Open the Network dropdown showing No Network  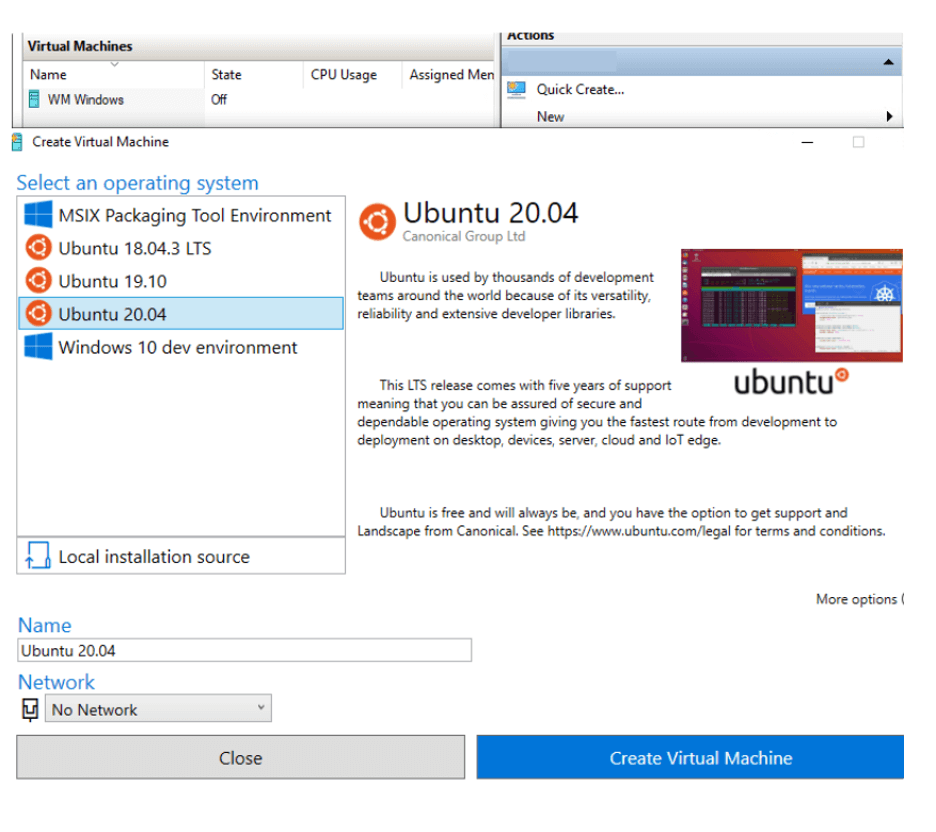pos(158,709)
